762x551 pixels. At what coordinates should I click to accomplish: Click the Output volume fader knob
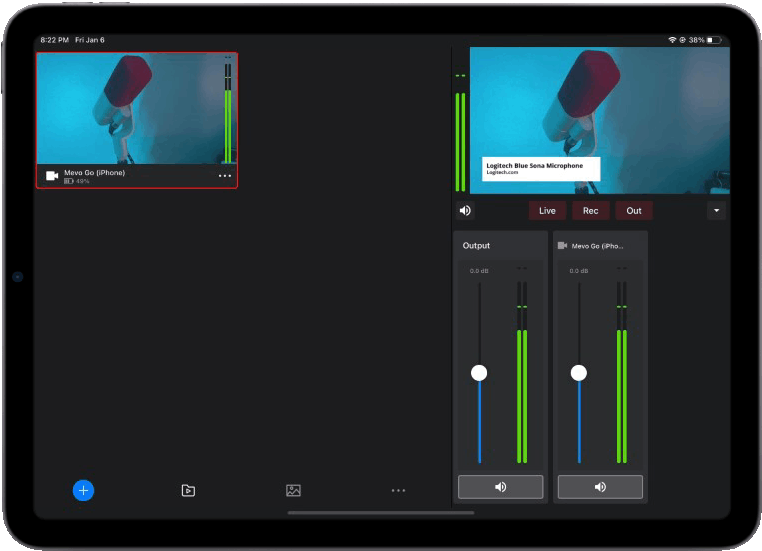point(479,373)
